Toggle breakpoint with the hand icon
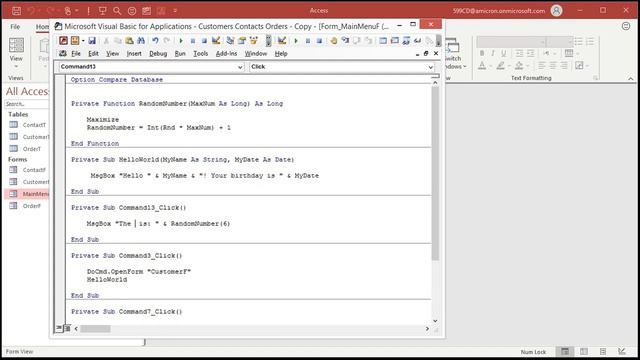 coord(333,40)
